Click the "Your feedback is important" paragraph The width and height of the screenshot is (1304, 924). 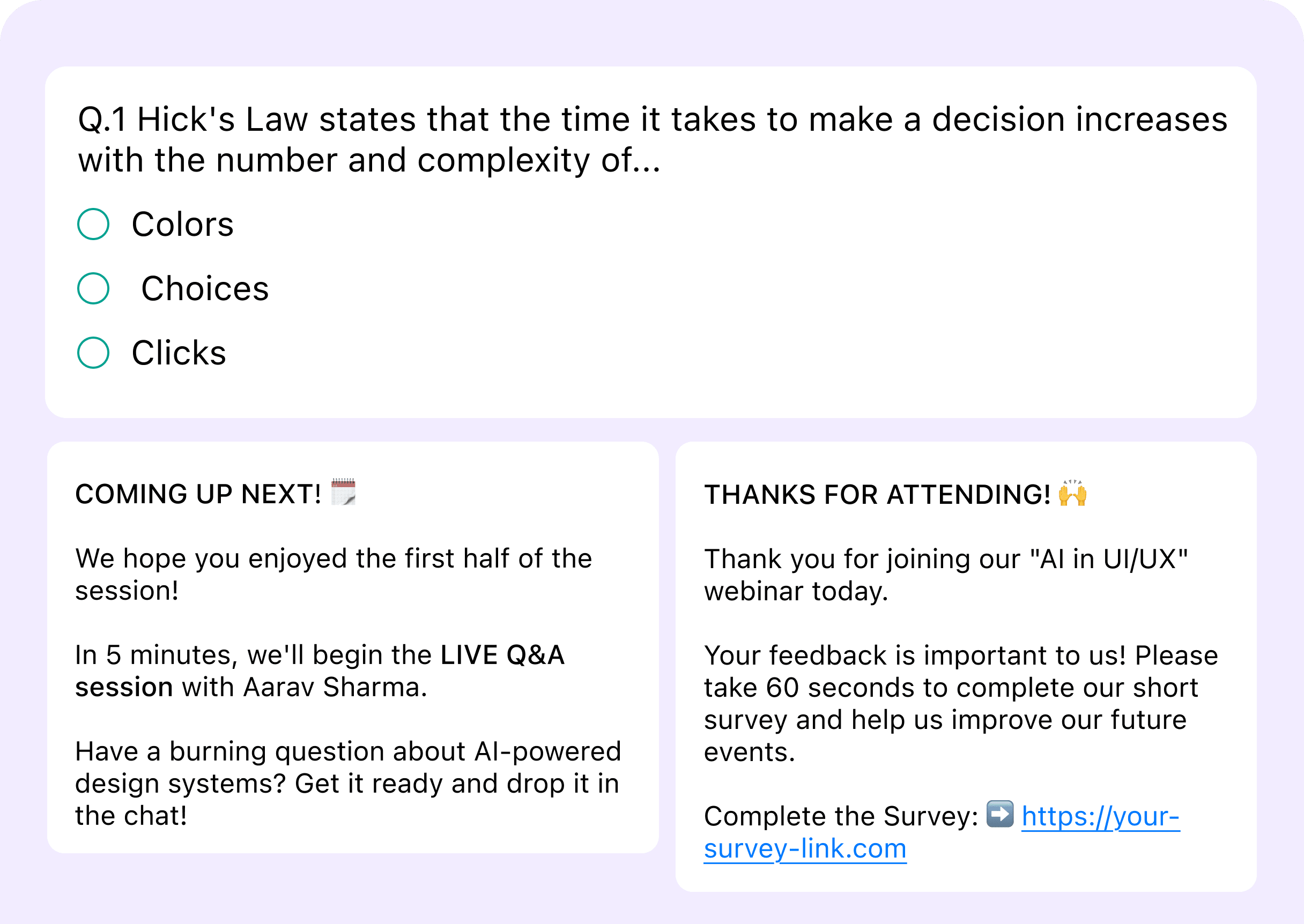(960, 703)
